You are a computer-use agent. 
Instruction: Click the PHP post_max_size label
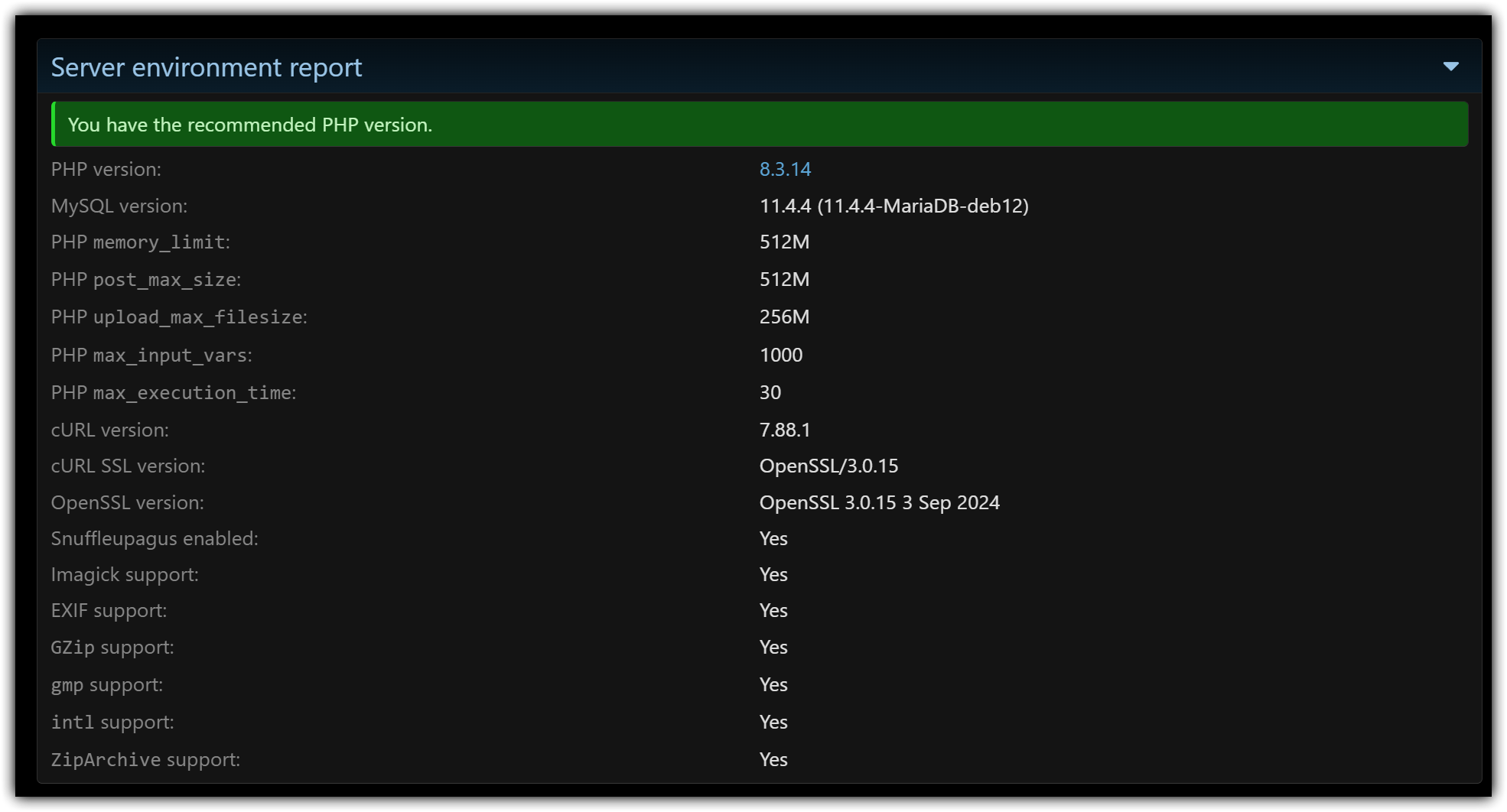[x=145, y=280]
